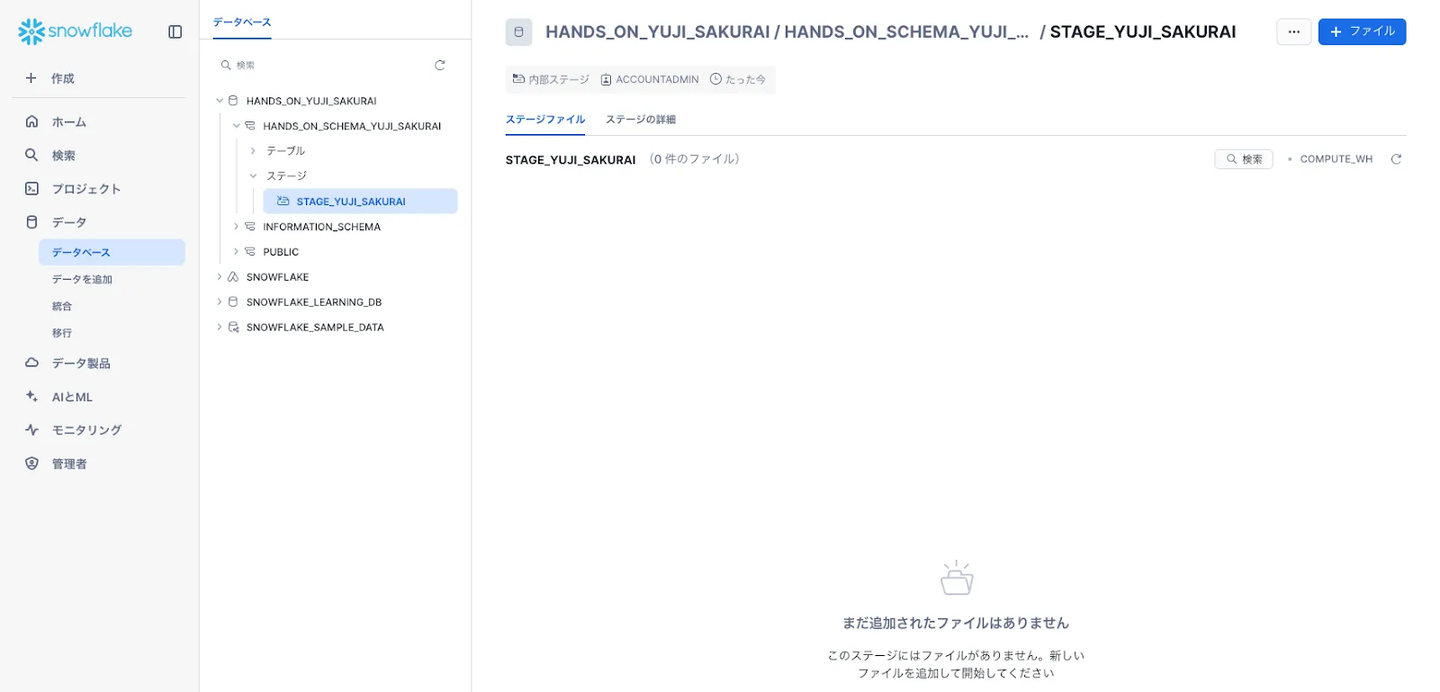1440x692 pixels.
Task: Click stage icon of STAGE_YUJI_SAKURAI tree row
Action: pyautogui.click(x=283, y=201)
